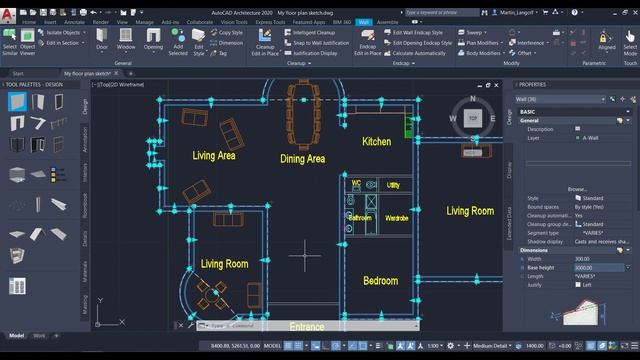The width and height of the screenshot is (640, 360).
Task: Toggle snap mode in status bar
Action: (x=298, y=346)
